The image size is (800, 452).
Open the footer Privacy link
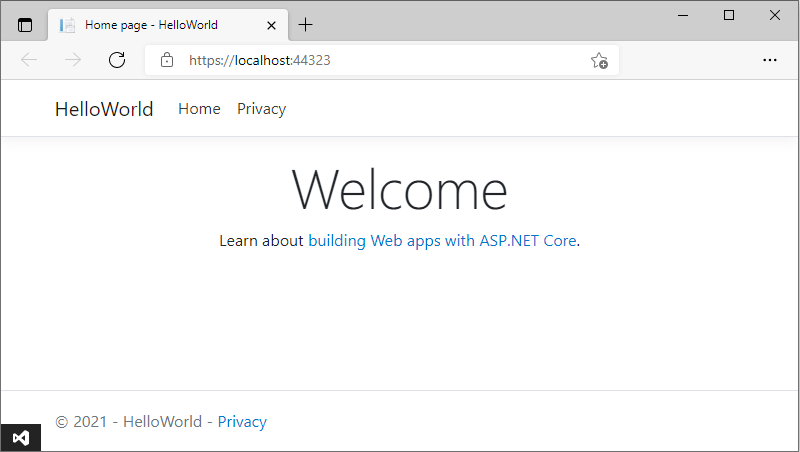tap(242, 422)
